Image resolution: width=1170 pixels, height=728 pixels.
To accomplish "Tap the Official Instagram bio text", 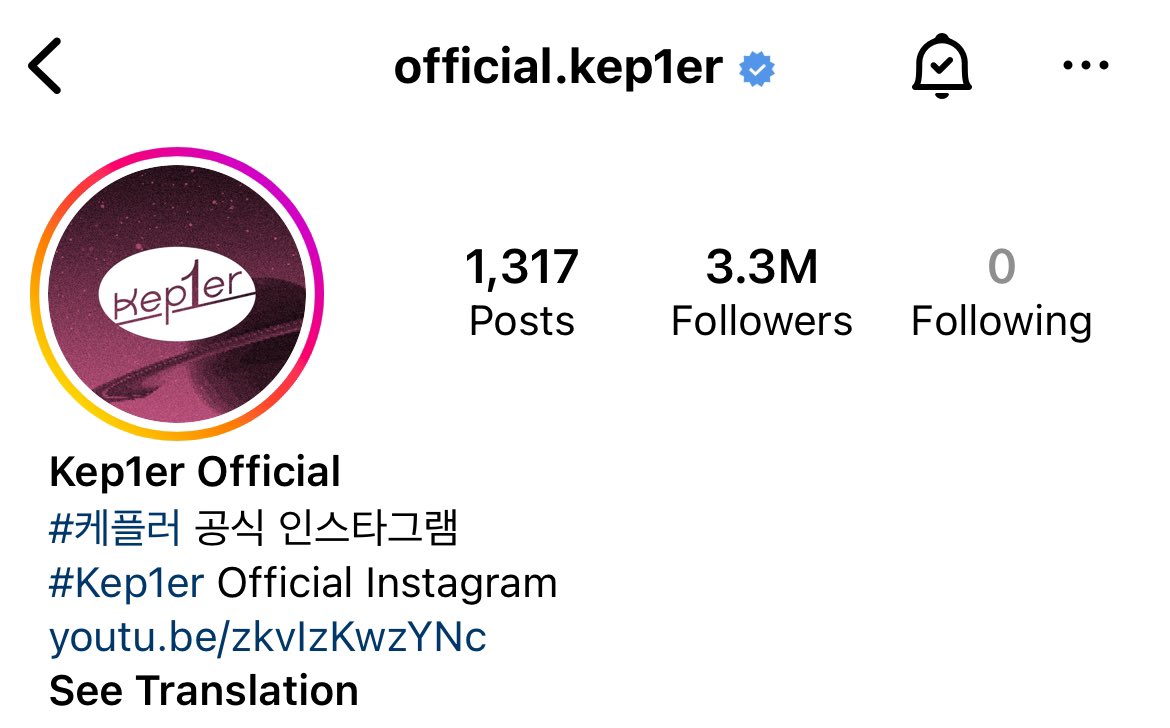I will click(387, 583).
